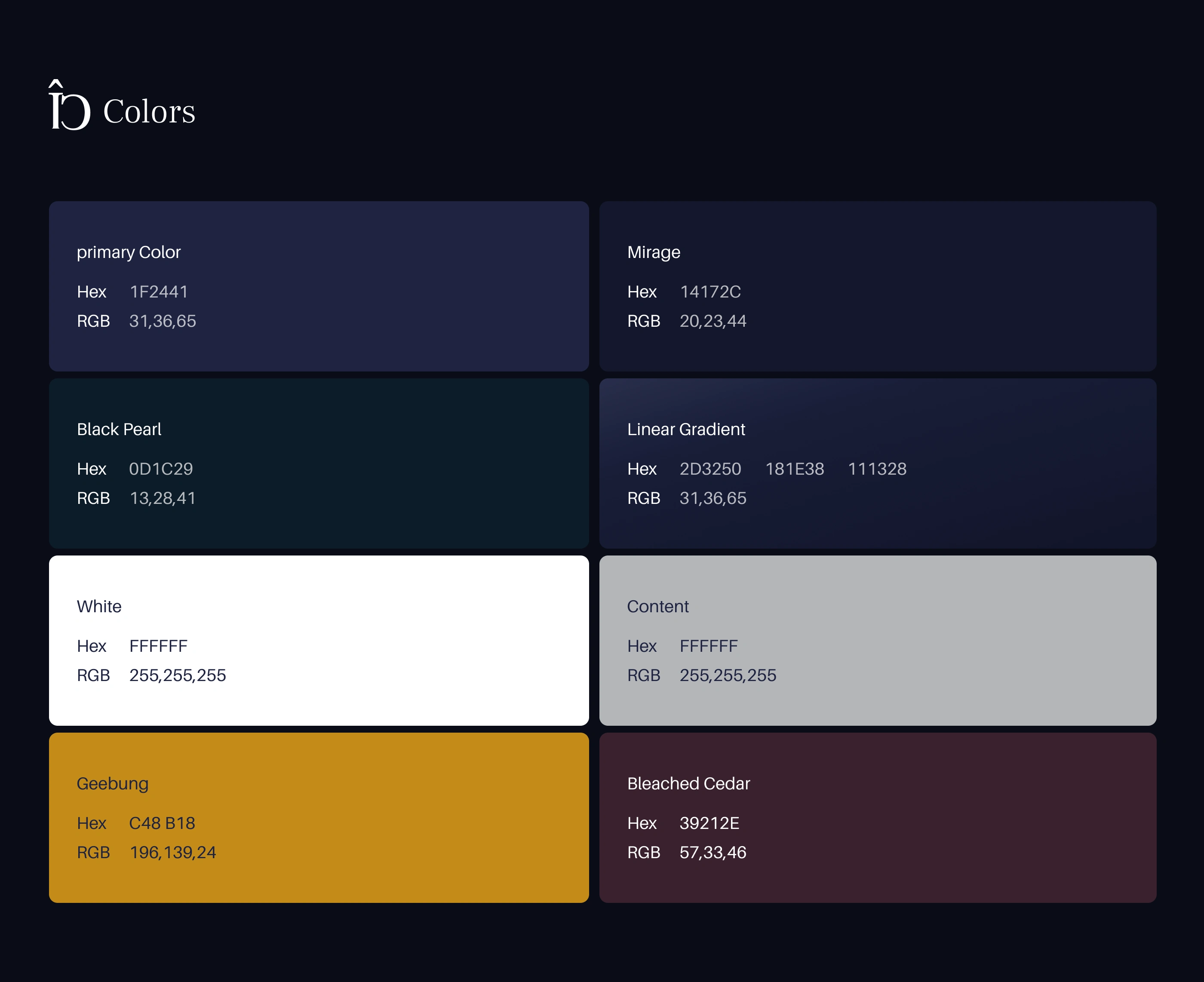Image resolution: width=1204 pixels, height=982 pixels.
Task: Click RGB value 57,33,46
Action: pyautogui.click(x=713, y=853)
